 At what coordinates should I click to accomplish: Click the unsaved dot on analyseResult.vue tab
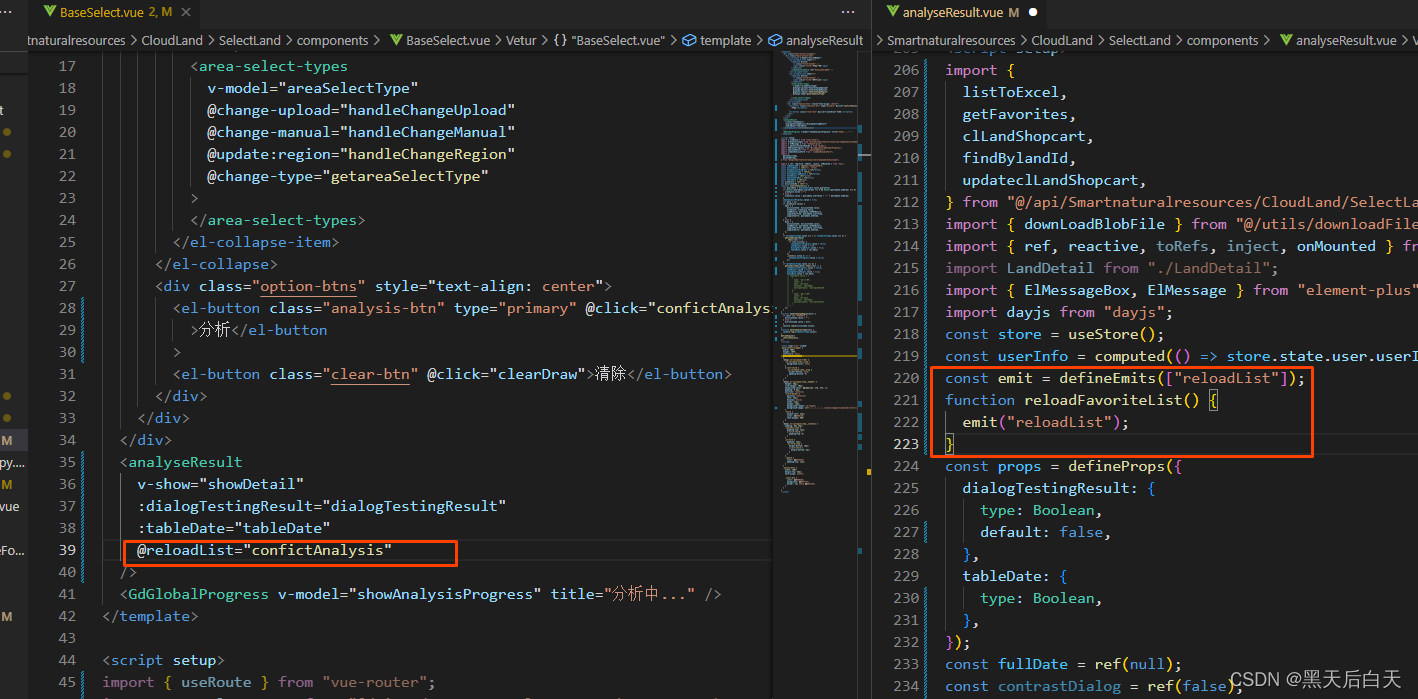(1033, 12)
